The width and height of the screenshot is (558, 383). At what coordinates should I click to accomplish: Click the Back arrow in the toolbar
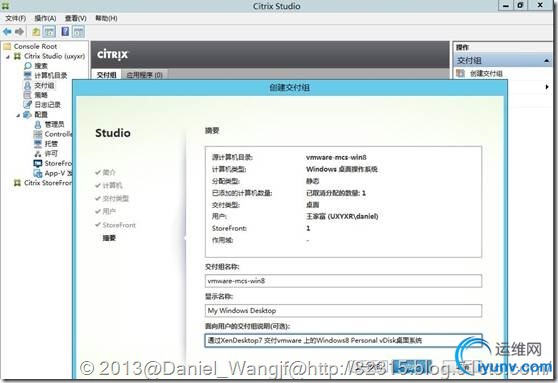[x=7, y=32]
